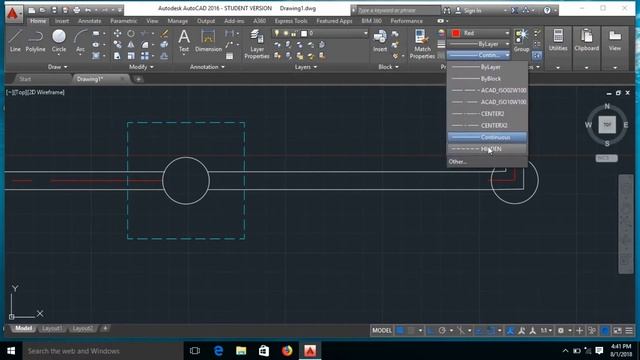Choose CENTER2 linetype from list
This screenshot has height=360, width=640.
[487, 113]
